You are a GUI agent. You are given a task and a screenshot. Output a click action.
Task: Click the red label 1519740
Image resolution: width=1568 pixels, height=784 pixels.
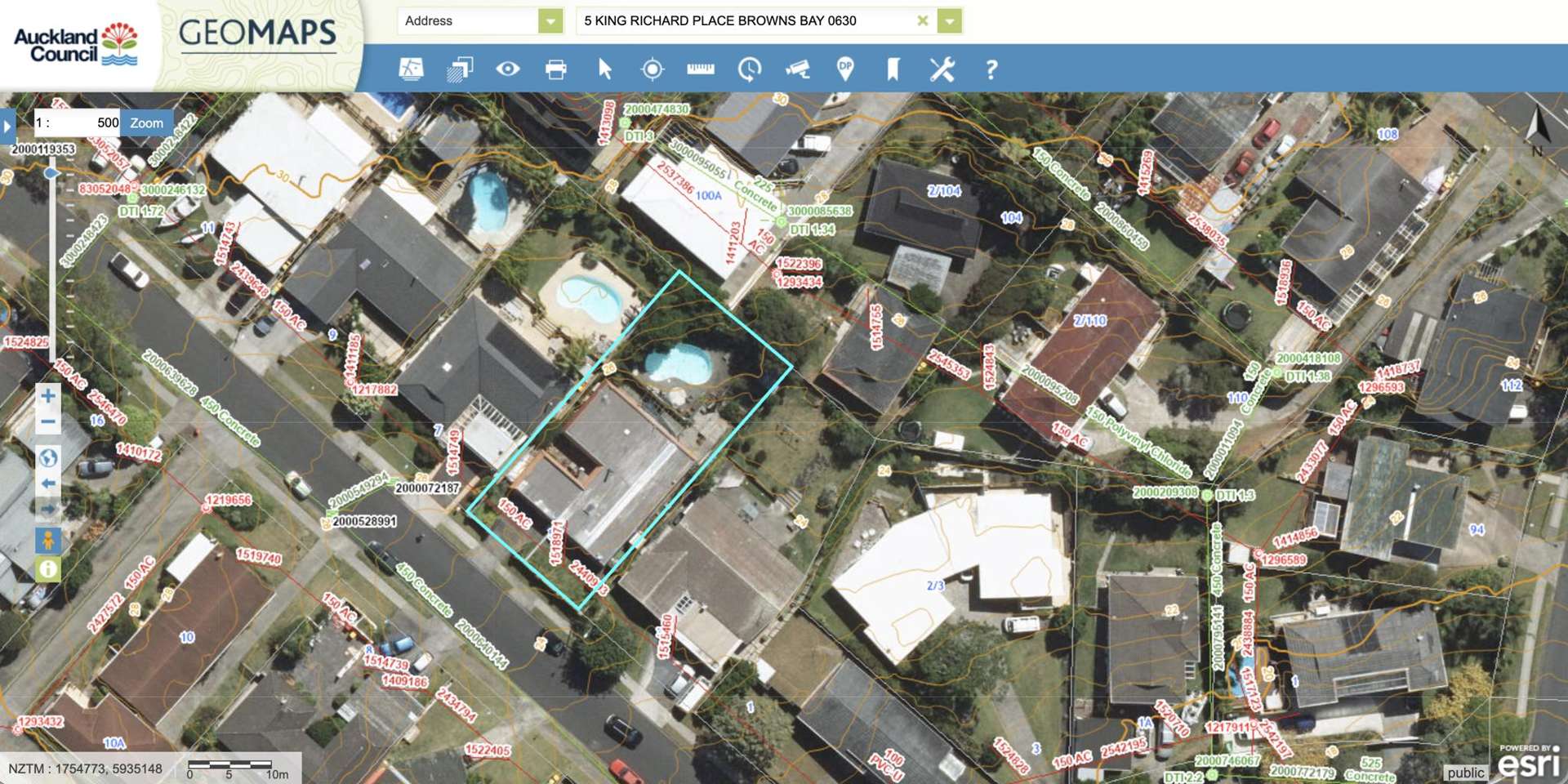[x=259, y=556]
